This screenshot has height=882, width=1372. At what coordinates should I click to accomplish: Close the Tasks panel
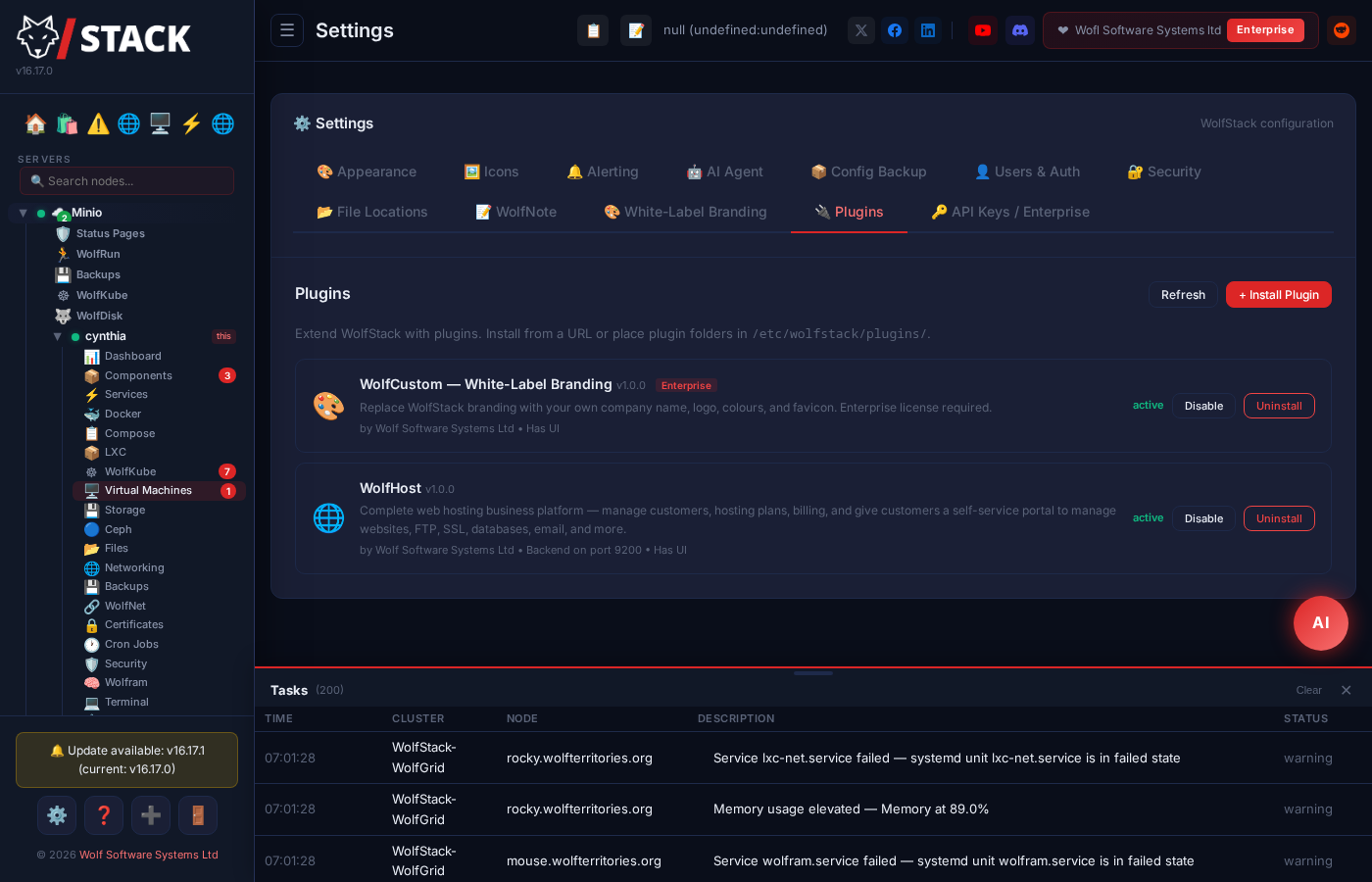1347,690
